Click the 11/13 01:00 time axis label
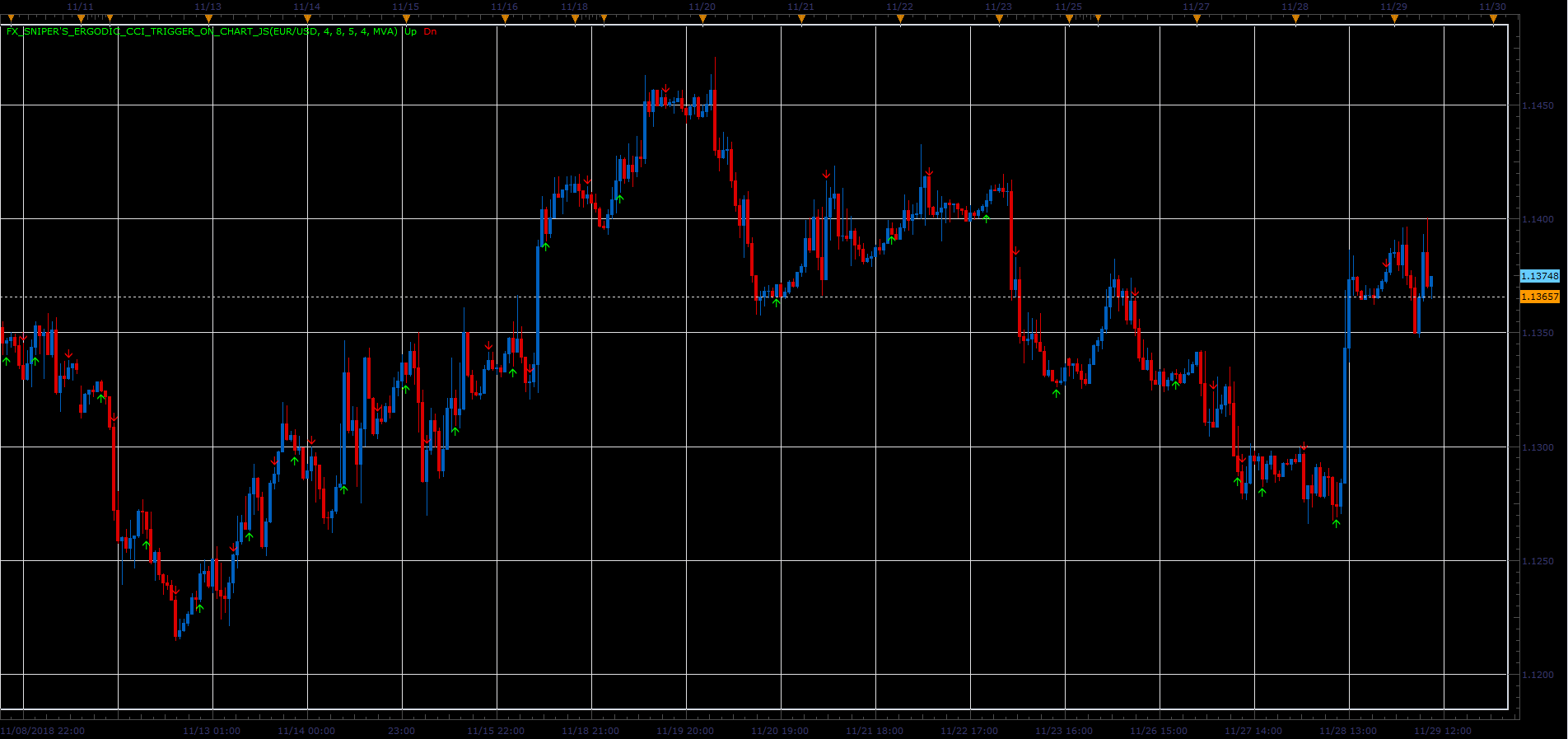This screenshot has height=739, width=1568. pos(212,731)
